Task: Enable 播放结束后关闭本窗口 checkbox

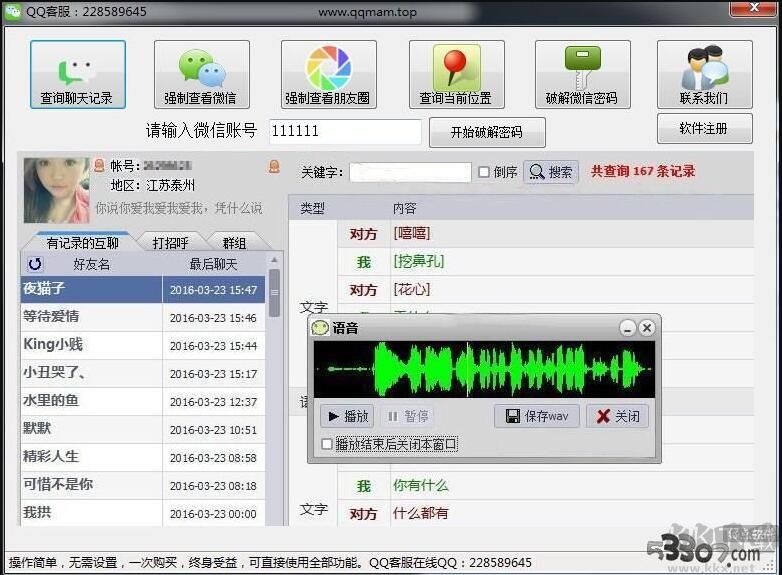Action: (327, 444)
